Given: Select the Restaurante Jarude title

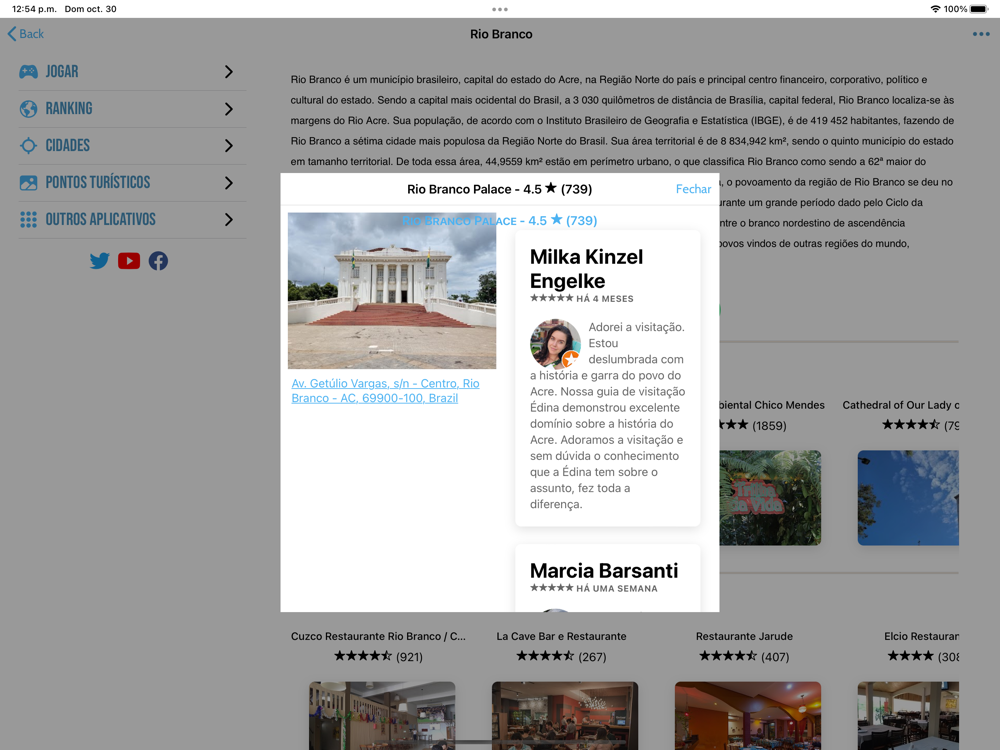Looking at the screenshot, I should pos(744,636).
